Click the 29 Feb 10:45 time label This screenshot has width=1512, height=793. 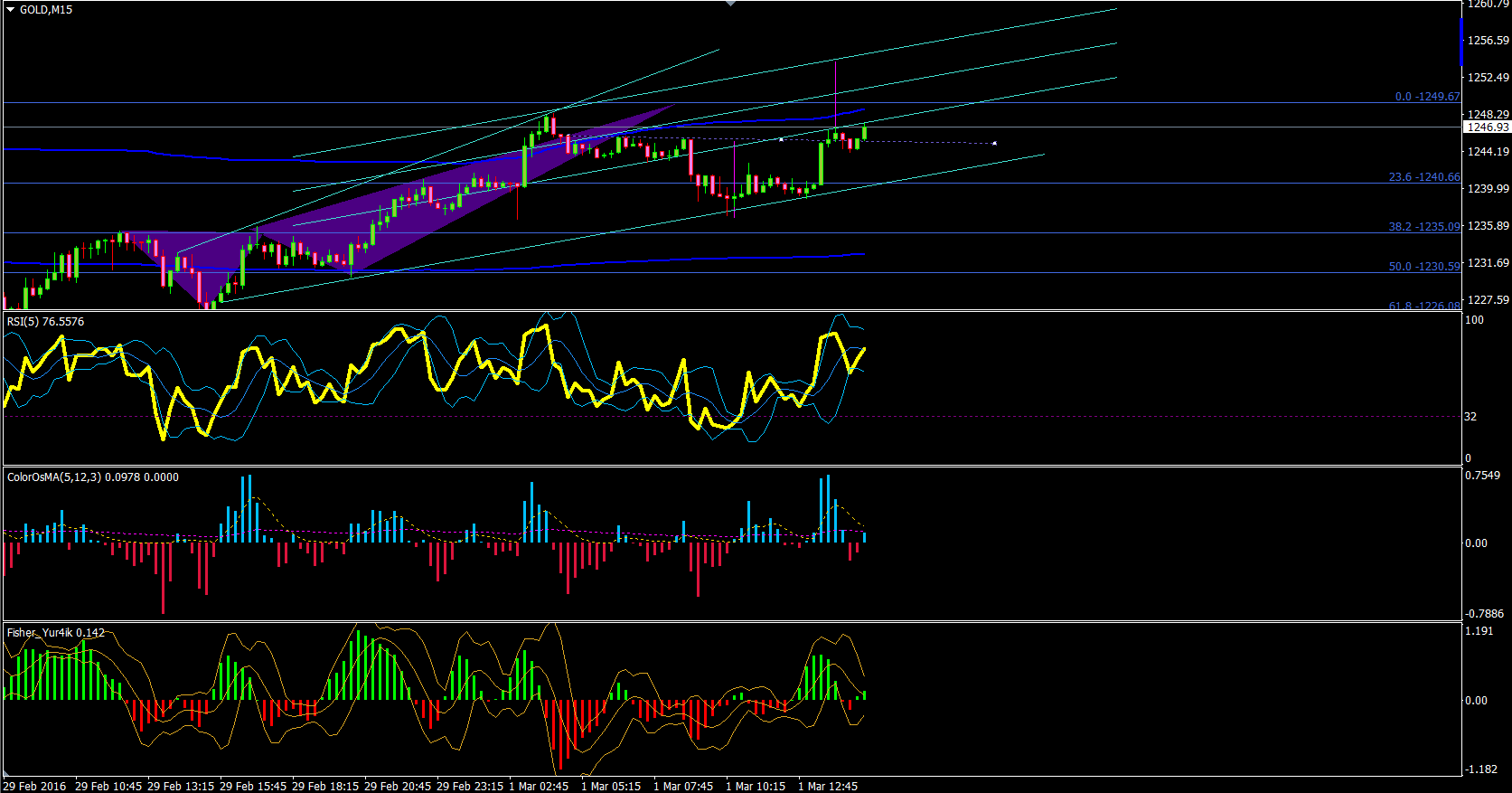click(108, 786)
